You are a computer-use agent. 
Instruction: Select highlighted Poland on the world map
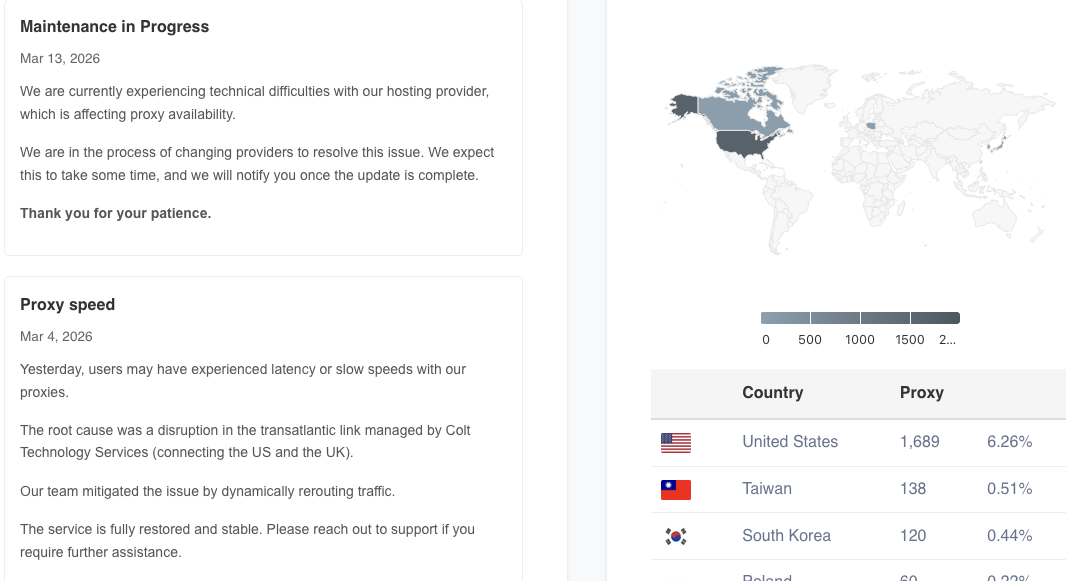click(x=870, y=126)
